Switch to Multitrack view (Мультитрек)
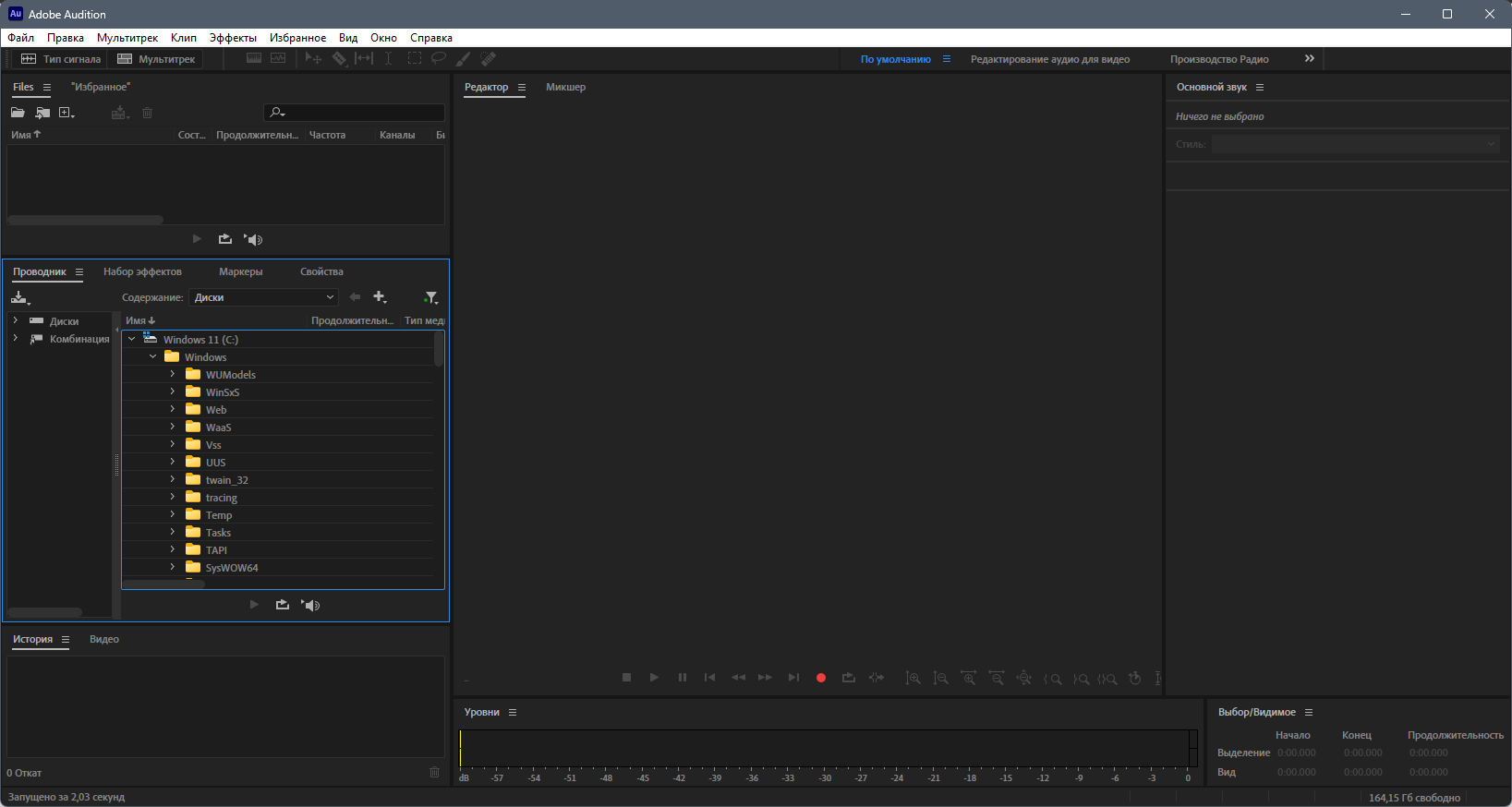Screen dimensions: 1512x807 click(x=156, y=59)
